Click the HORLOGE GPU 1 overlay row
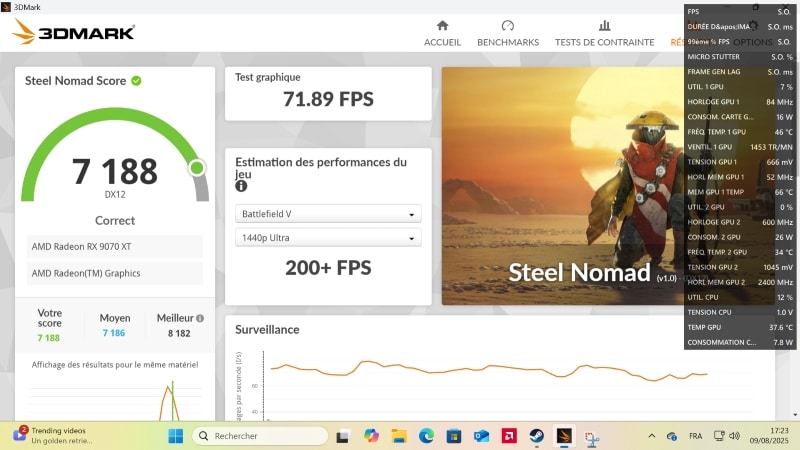The height and width of the screenshot is (450, 800). click(x=740, y=102)
